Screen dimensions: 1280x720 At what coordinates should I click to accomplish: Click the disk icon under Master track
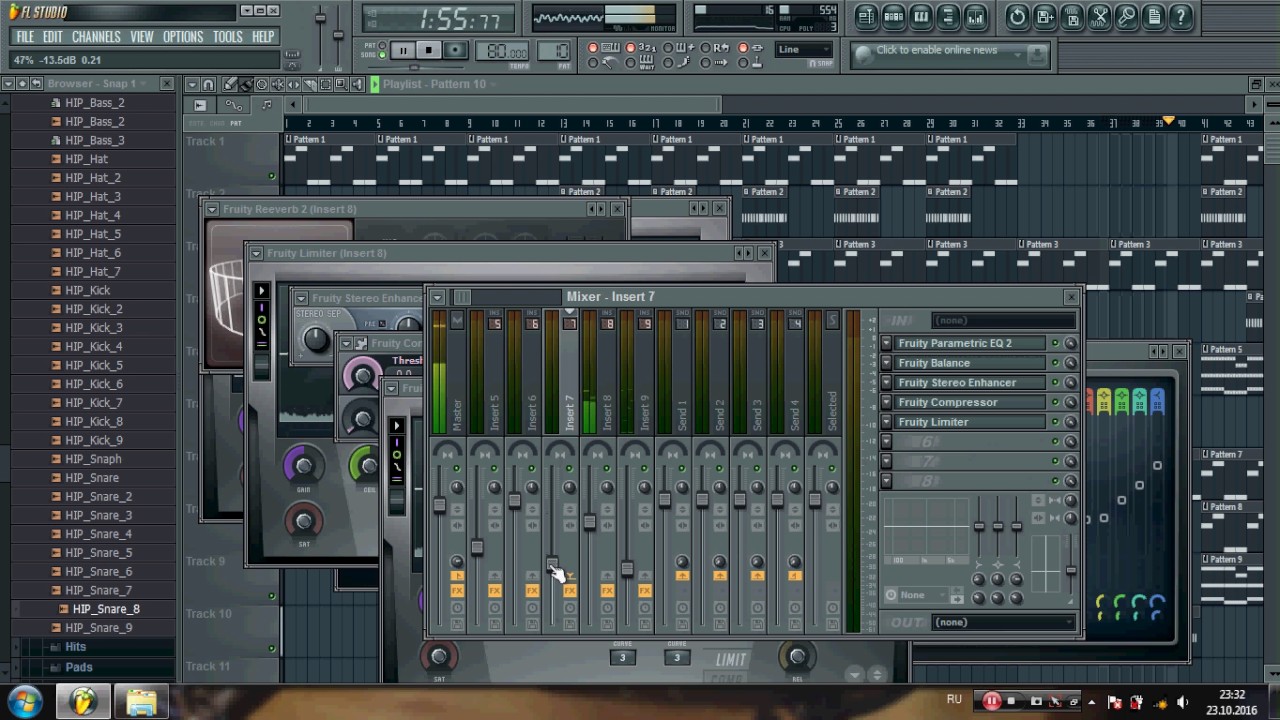click(457, 625)
